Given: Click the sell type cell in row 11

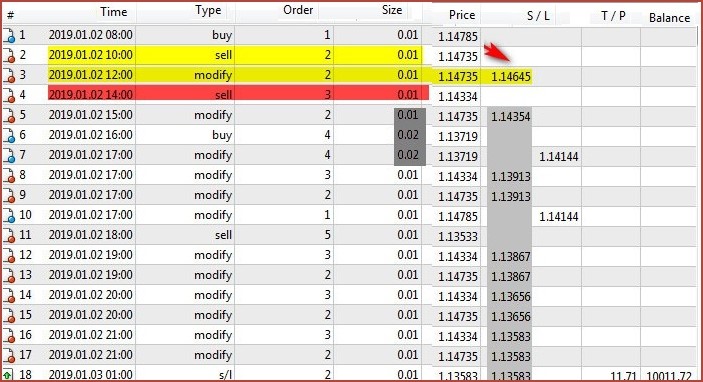Looking at the screenshot, I should click(223, 235).
